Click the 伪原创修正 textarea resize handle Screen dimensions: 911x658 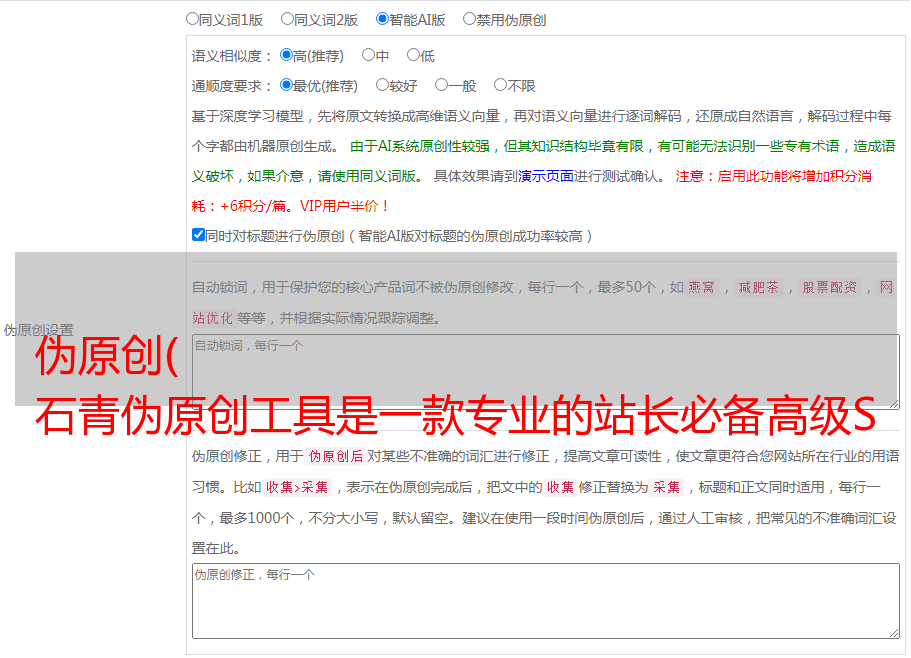tap(894, 633)
